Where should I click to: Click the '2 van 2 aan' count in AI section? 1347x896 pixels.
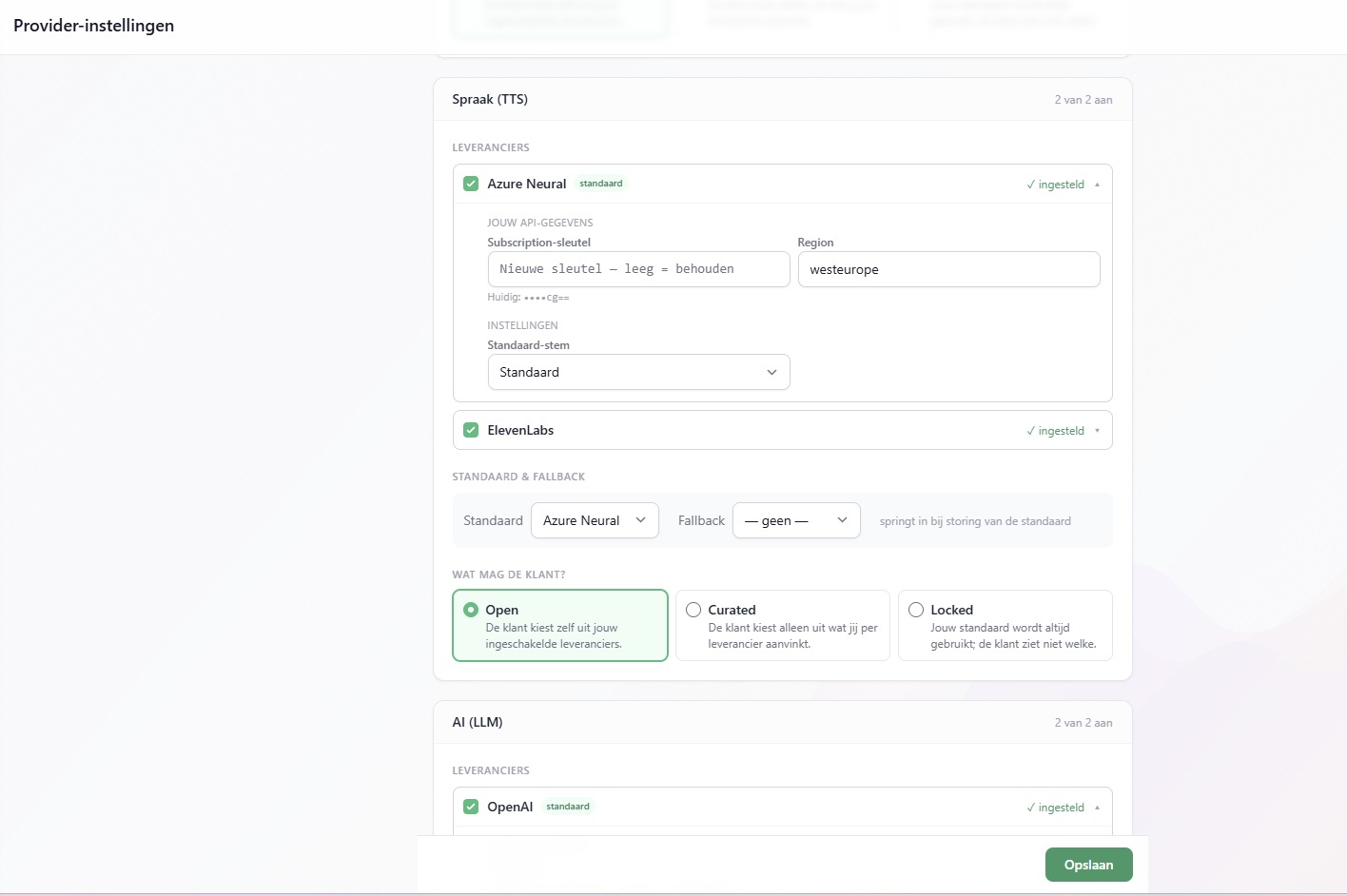pos(1083,723)
